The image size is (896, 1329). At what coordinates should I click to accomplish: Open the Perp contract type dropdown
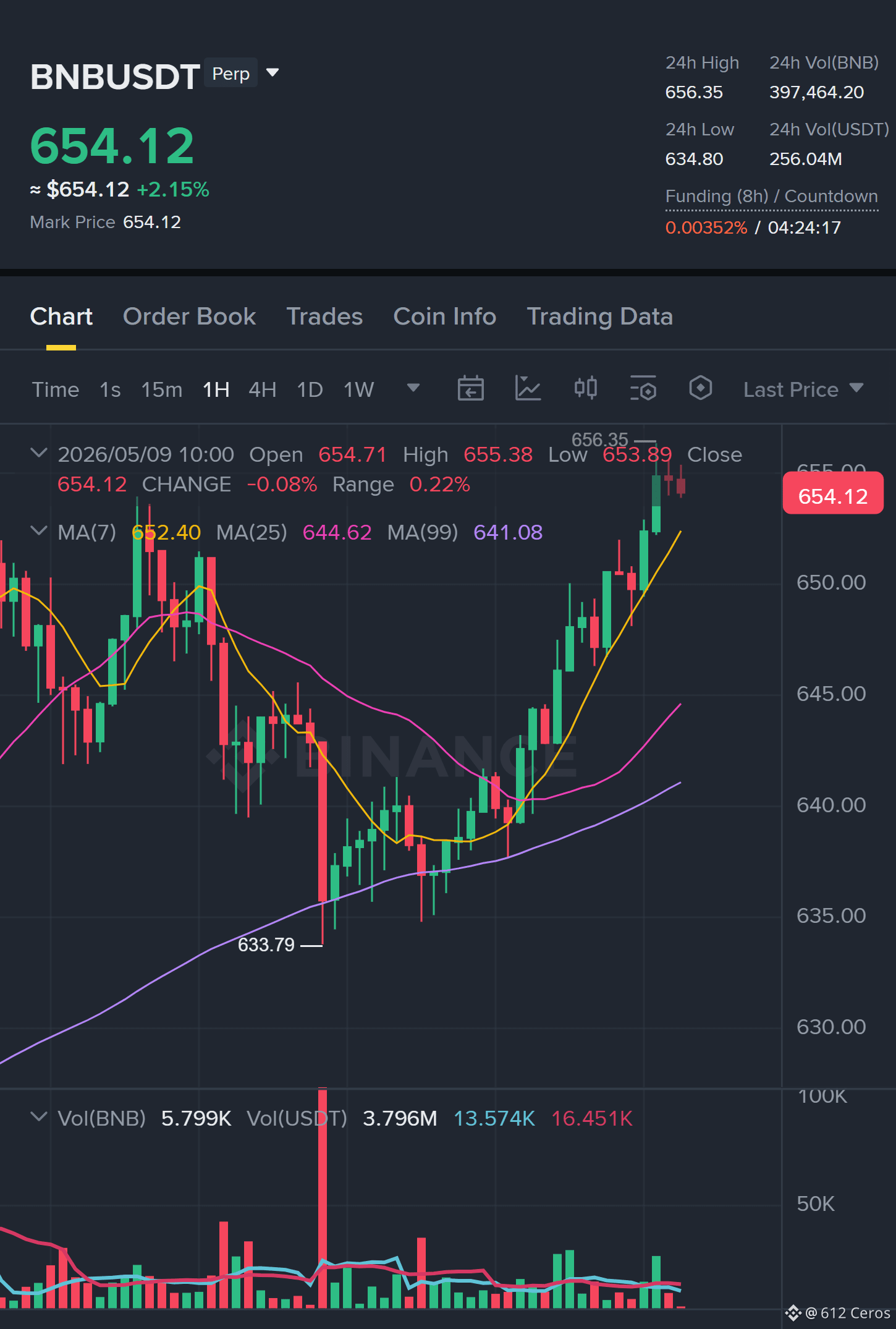242,73
